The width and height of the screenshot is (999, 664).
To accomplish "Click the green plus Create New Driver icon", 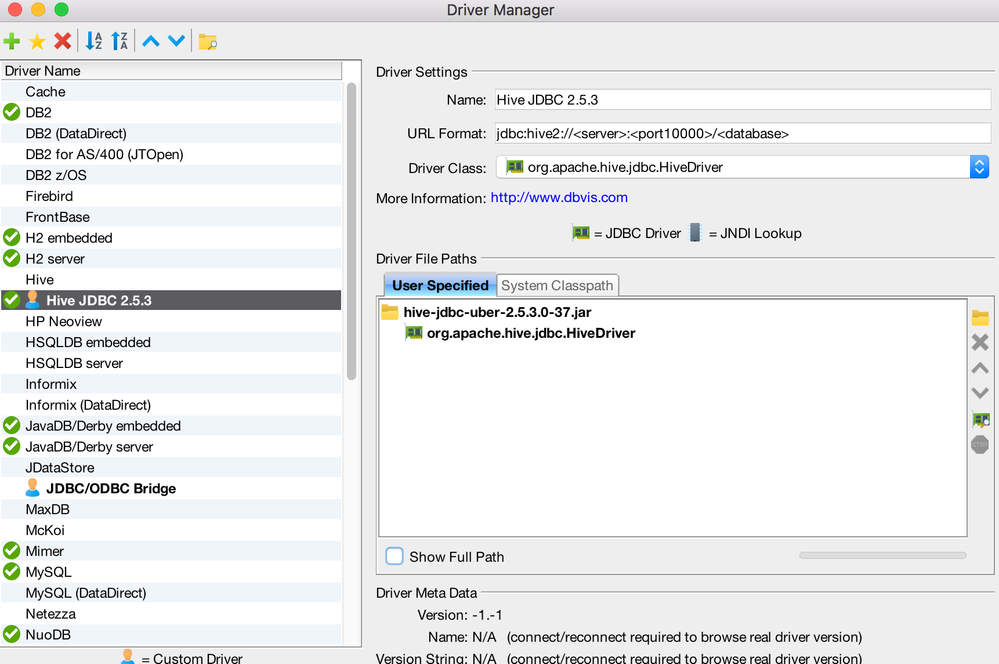I will (11, 41).
